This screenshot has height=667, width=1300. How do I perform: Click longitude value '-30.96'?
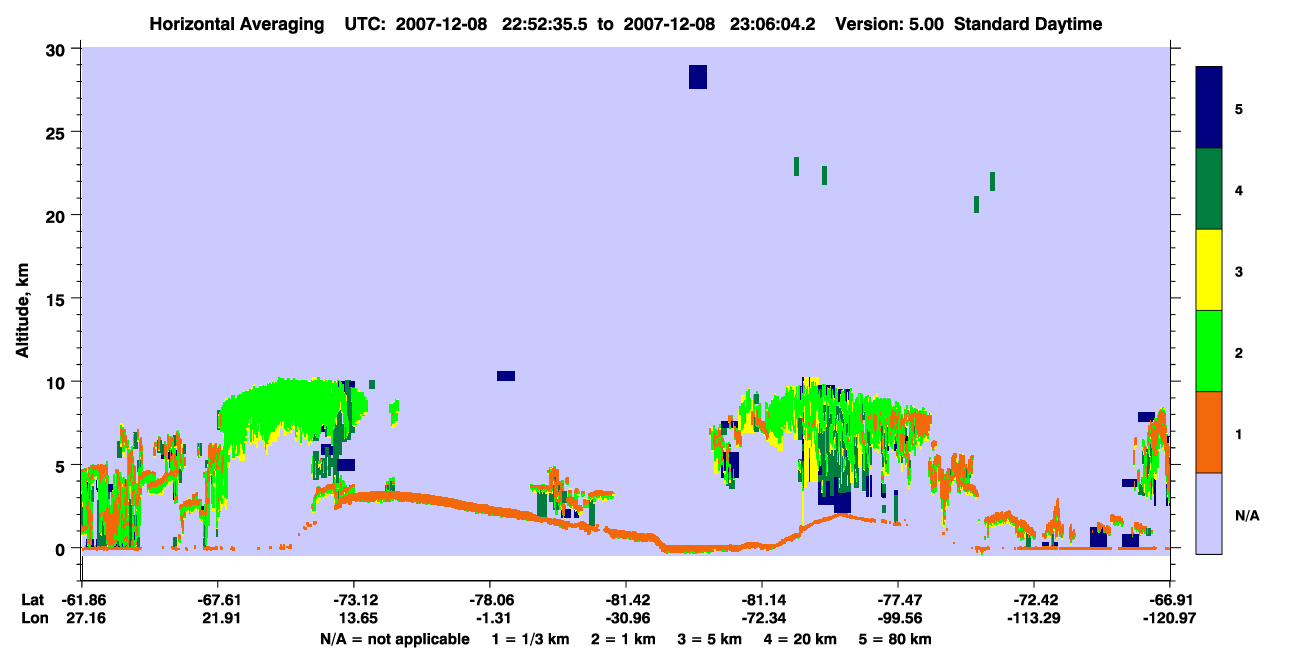pos(625,618)
